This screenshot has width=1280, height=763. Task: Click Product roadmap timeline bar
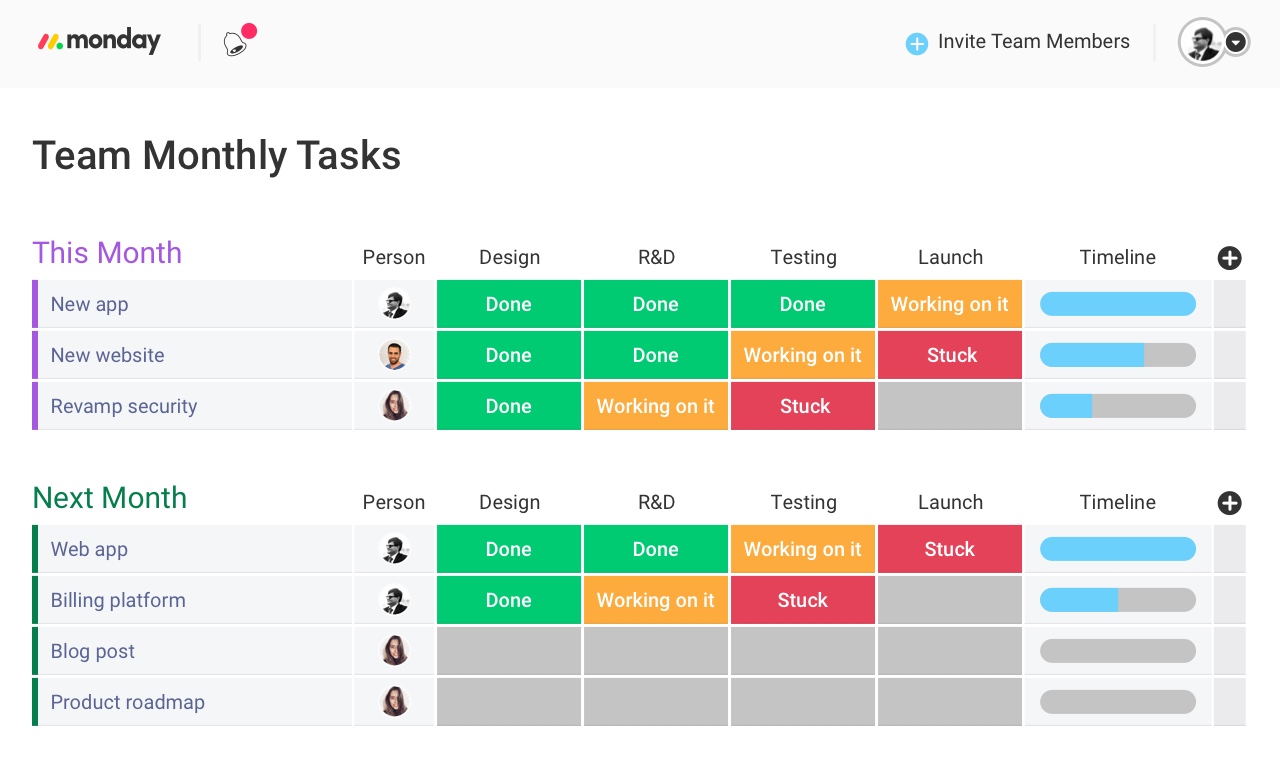(1118, 702)
